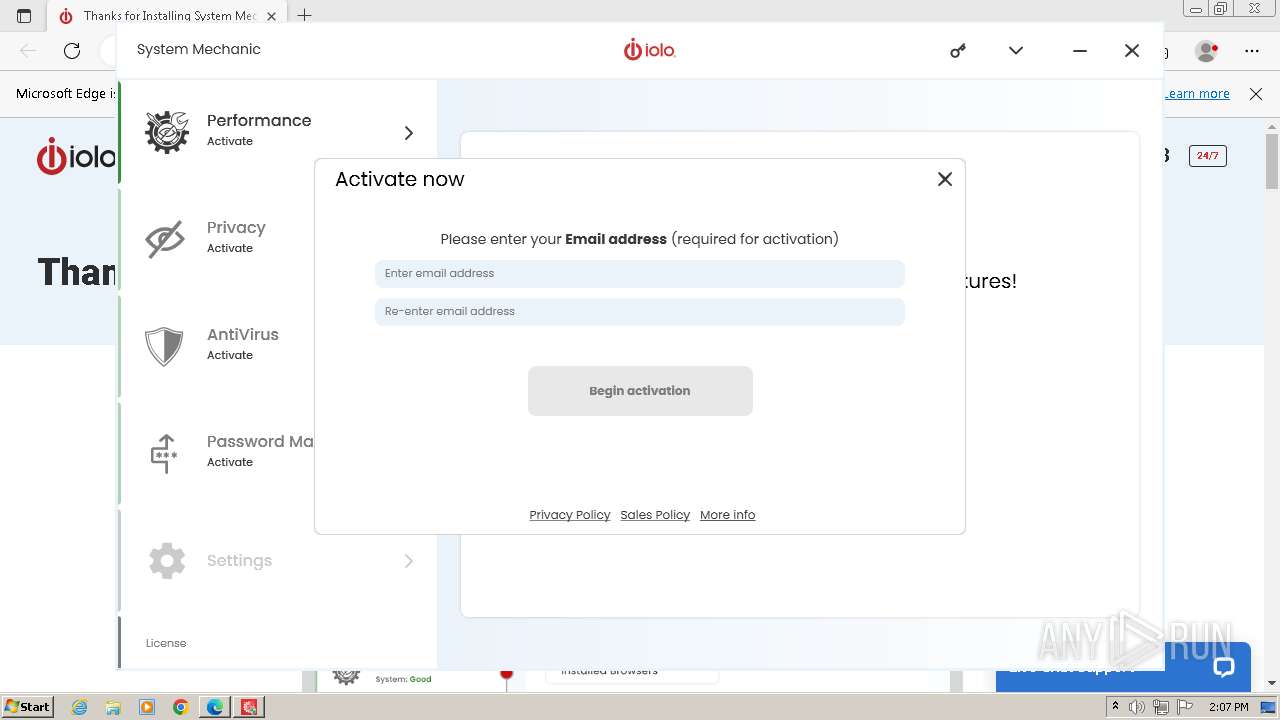Switch to System Mechanic taskbar icon
Viewport: 1280px width, 720px height.
(x=249, y=707)
